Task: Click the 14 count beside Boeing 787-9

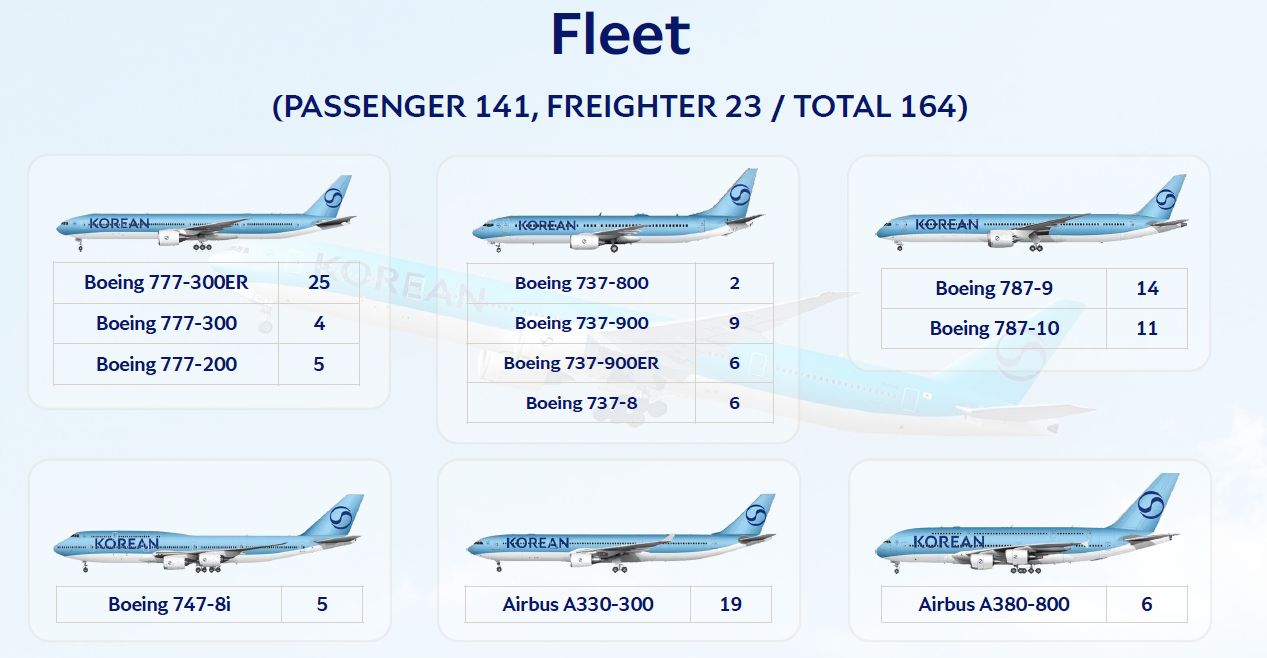Action: [1147, 289]
